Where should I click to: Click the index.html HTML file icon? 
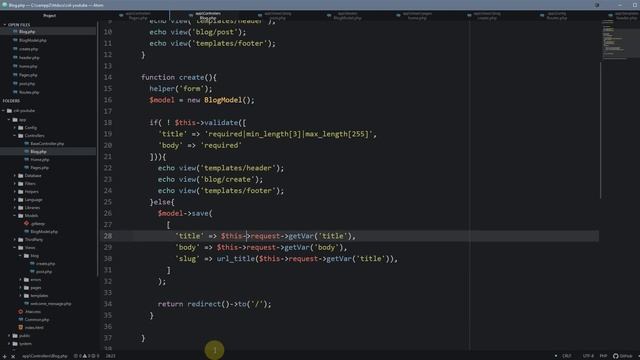coord(21,327)
